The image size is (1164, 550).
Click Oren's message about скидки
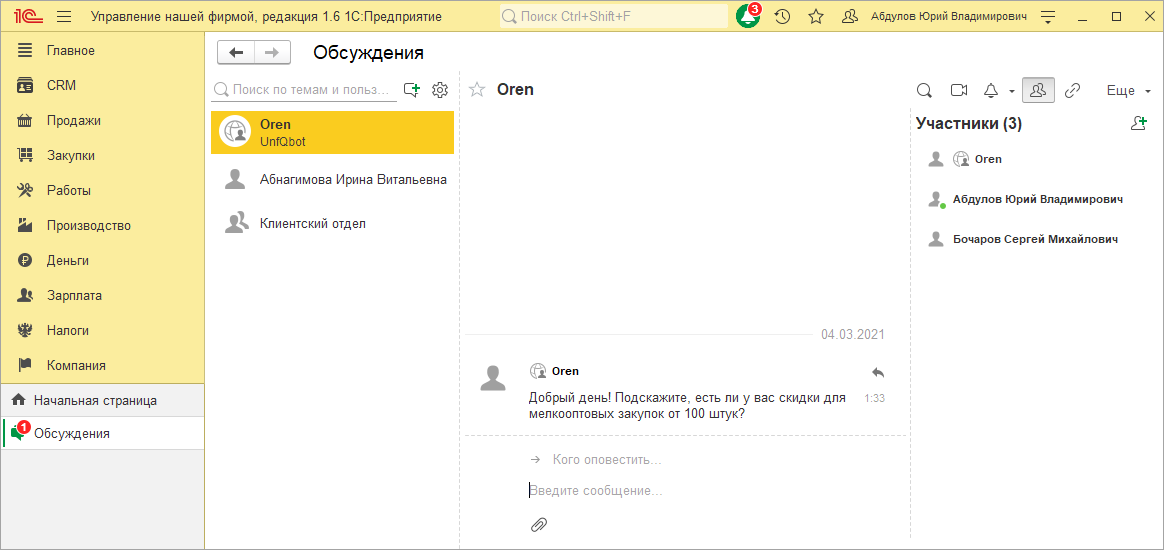[687, 406]
